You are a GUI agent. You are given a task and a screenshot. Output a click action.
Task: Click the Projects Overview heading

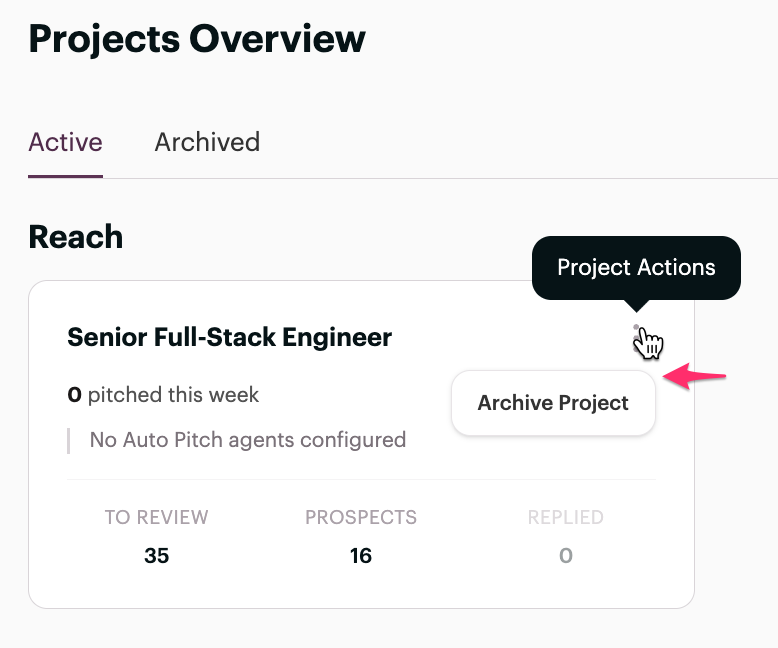(197, 39)
